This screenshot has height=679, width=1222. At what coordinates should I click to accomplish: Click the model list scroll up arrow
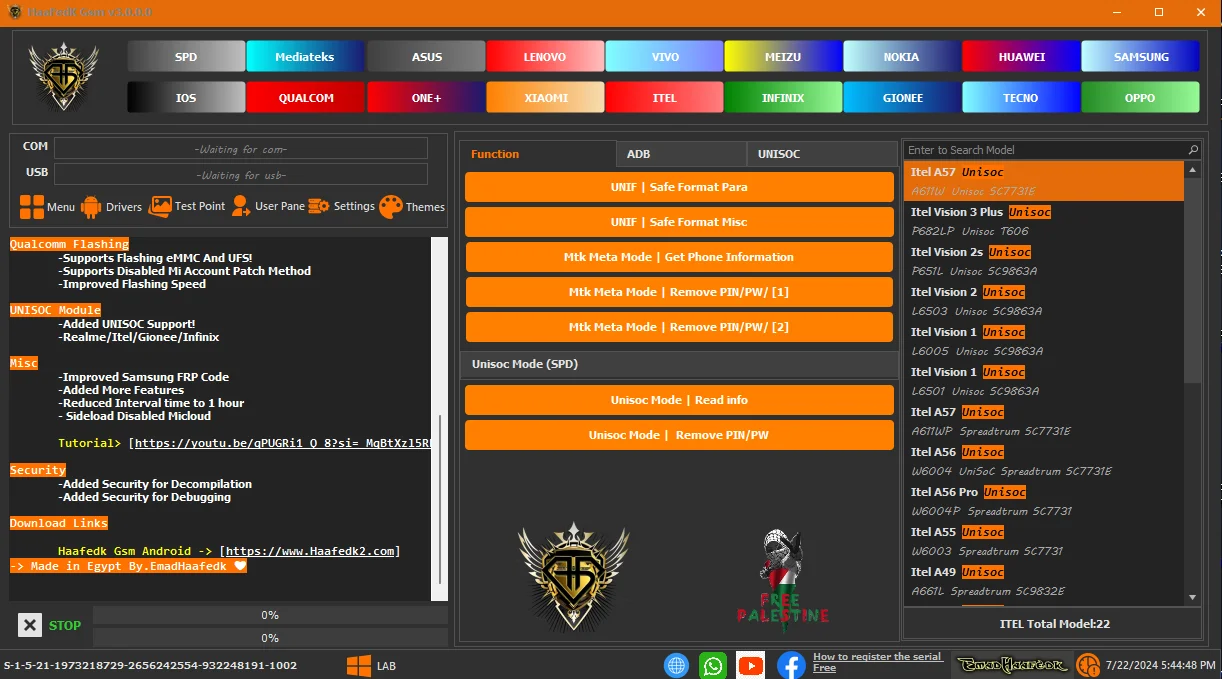tap(1192, 170)
